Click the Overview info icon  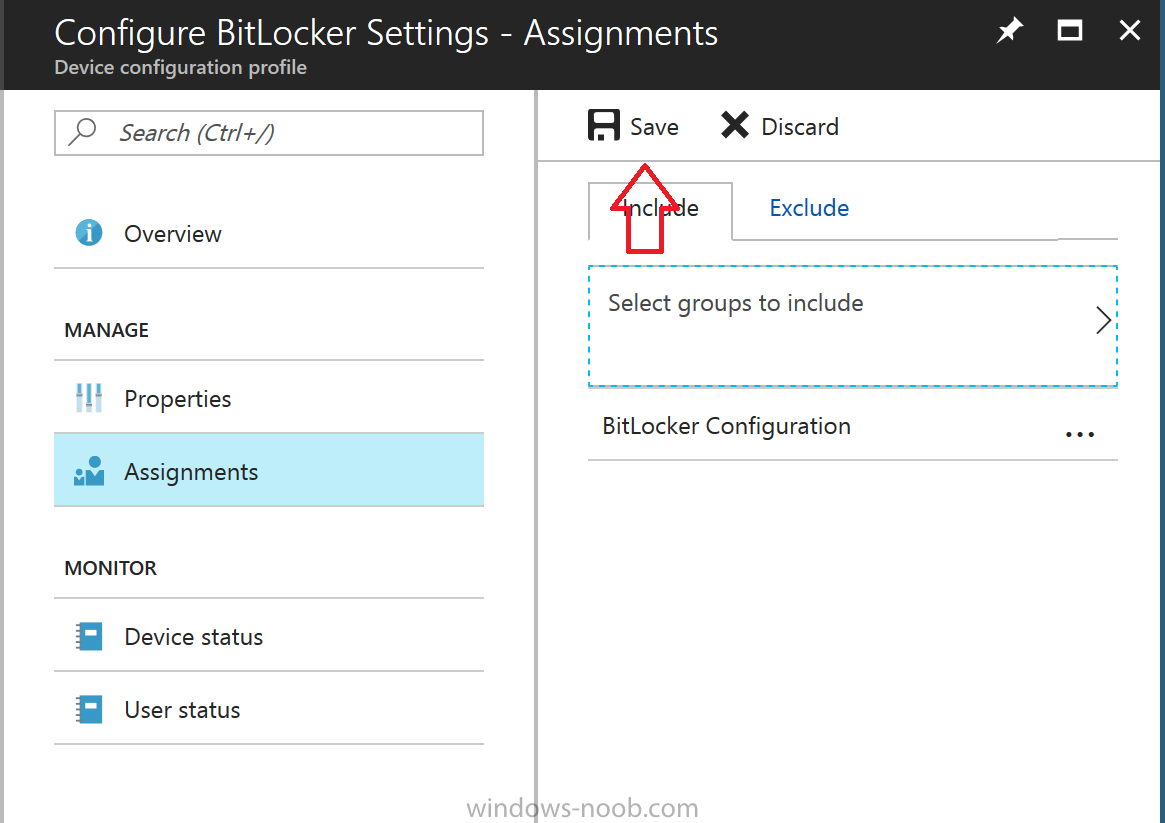pyautogui.click(x=89, y=233)
